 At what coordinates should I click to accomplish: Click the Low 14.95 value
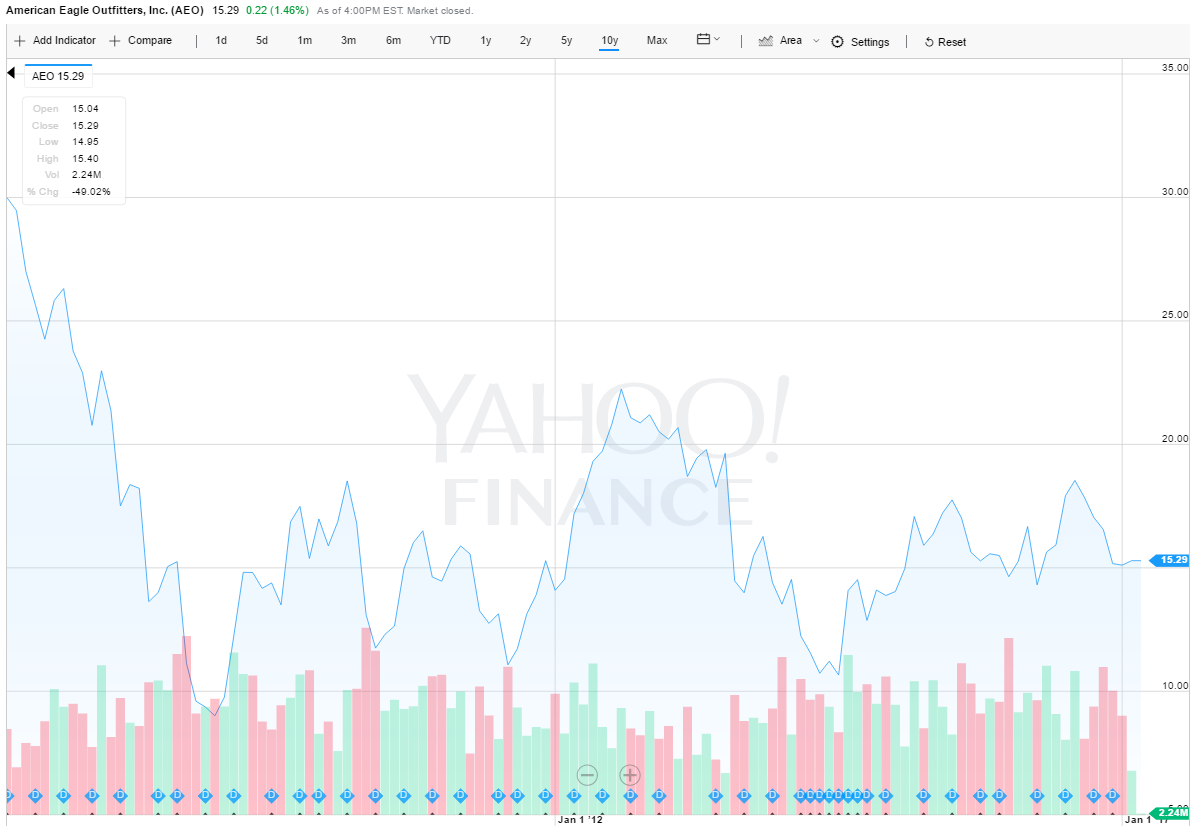click(86, 142)
